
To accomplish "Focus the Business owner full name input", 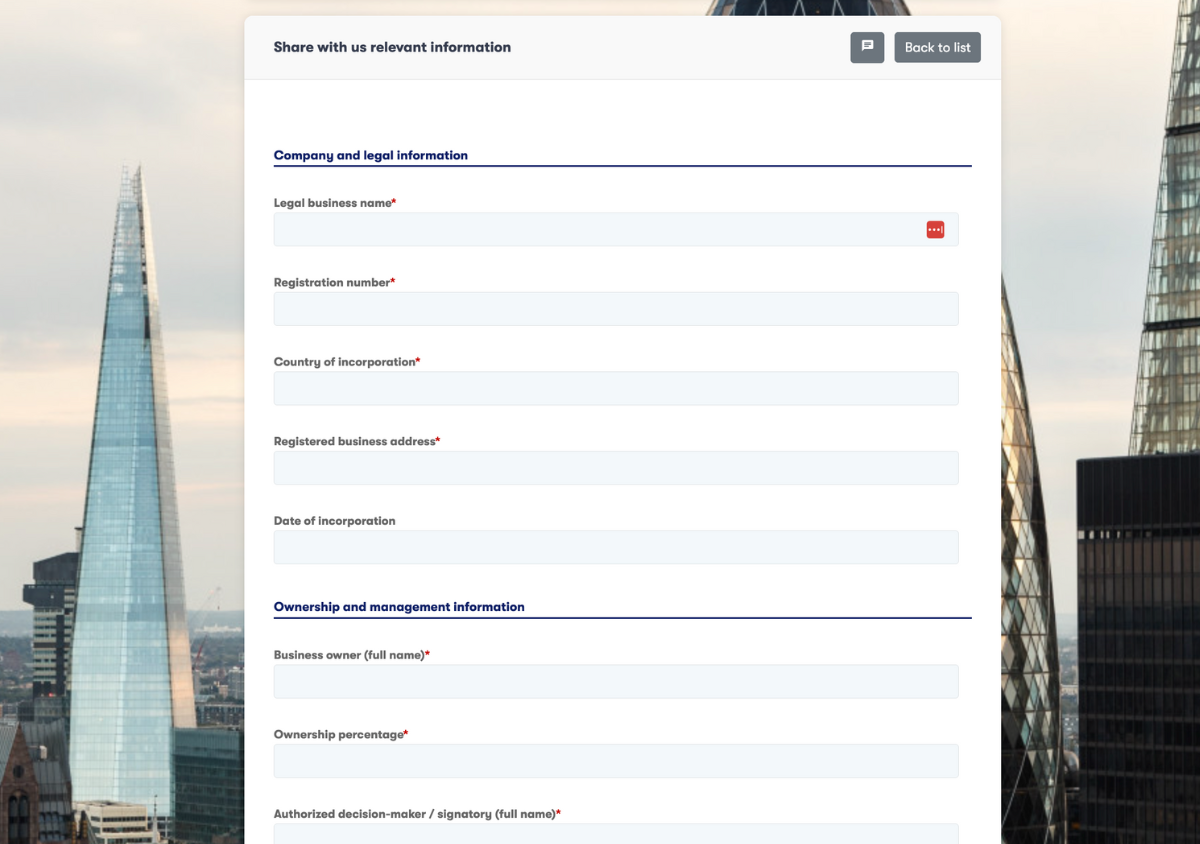I will [x=615, y=682].
